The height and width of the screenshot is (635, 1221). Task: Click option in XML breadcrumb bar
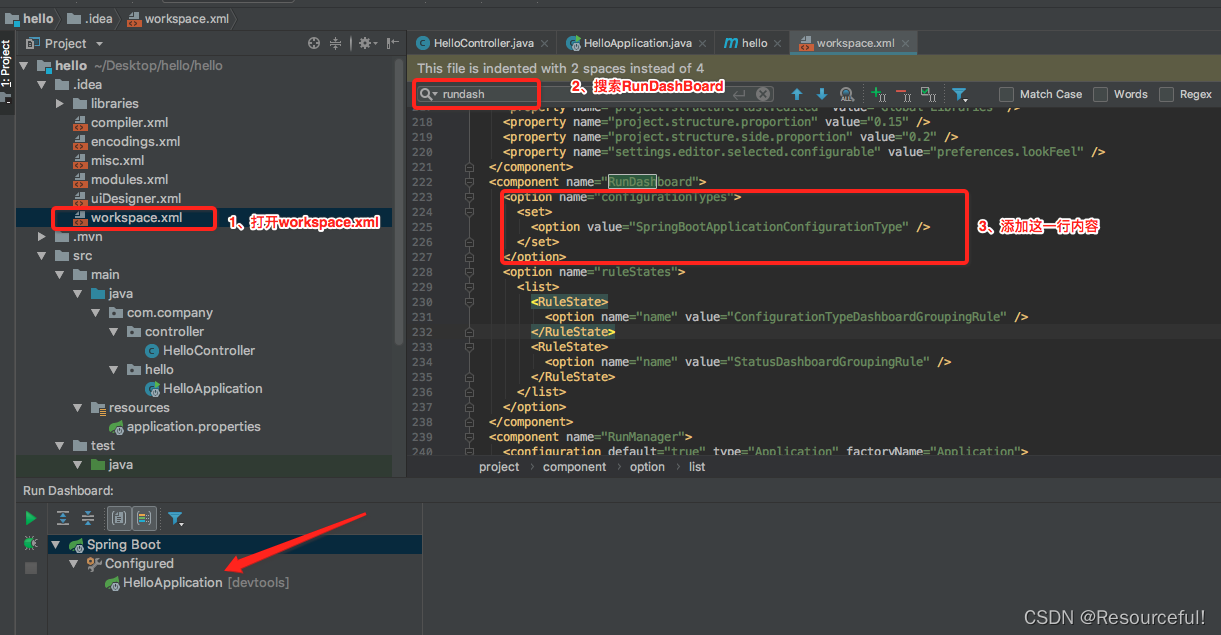647,467
